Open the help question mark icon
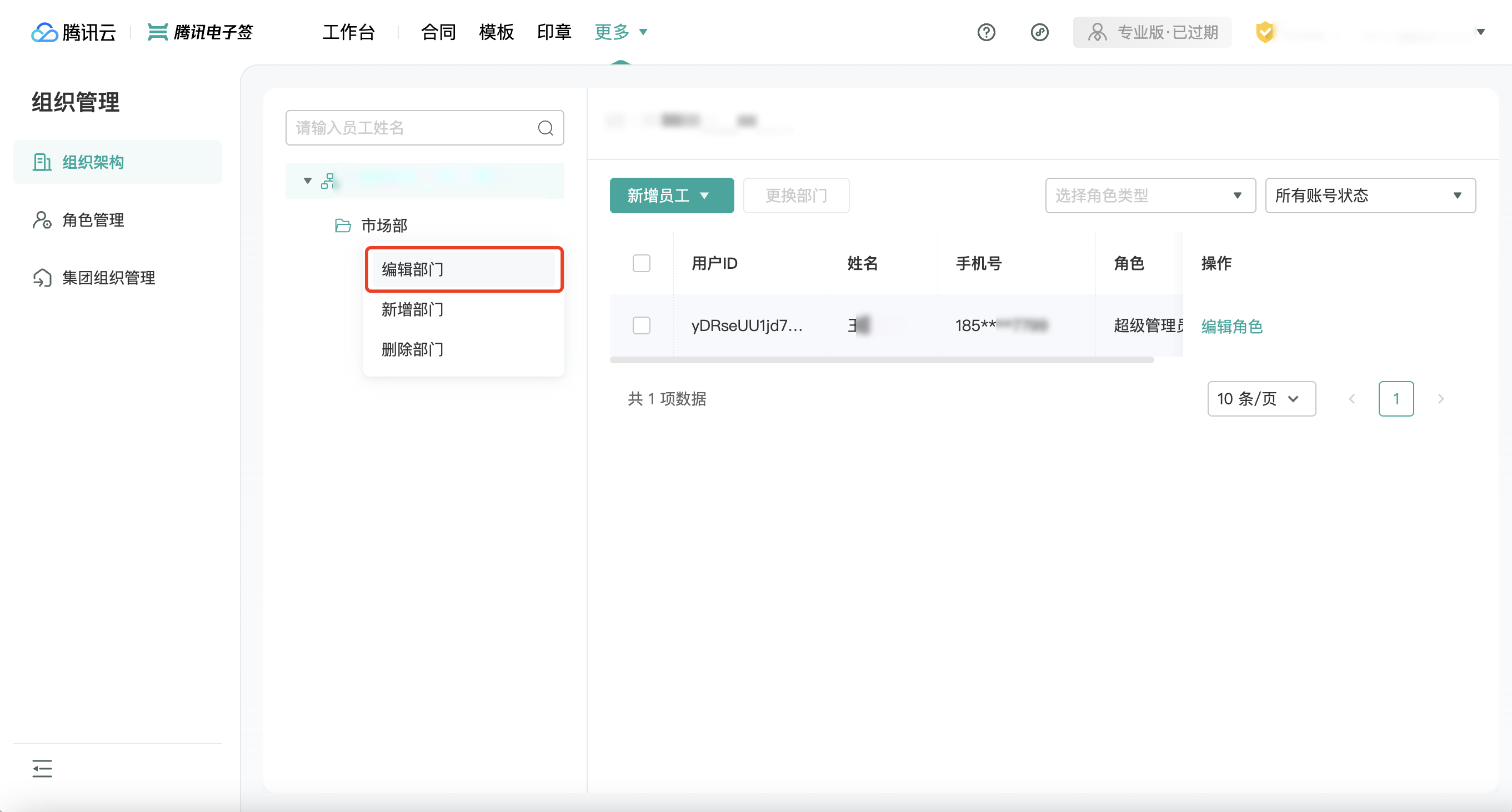This screenshot has height=812, width=1512. tap(986, 32)
